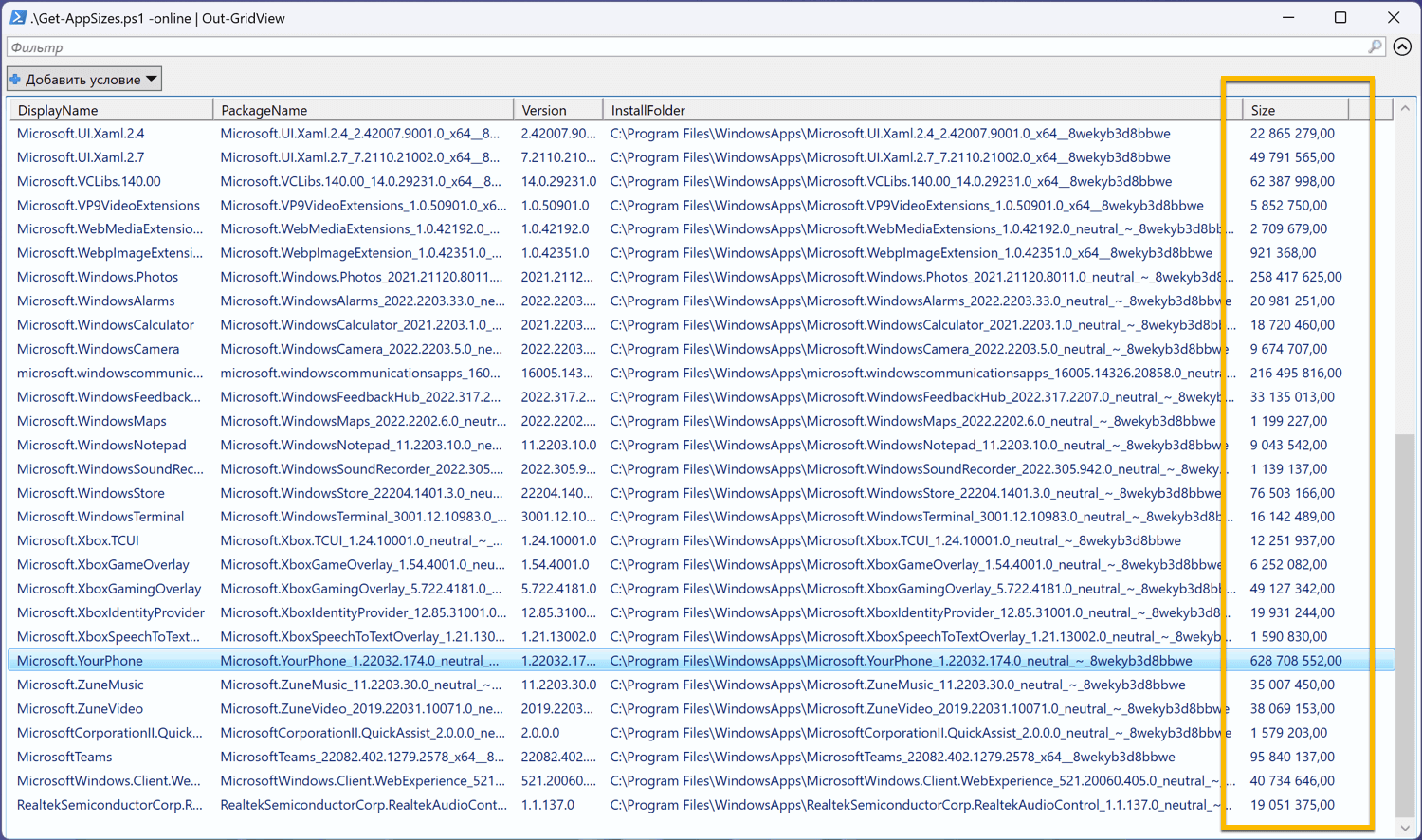This screenshot has height=840, width=1422.
Task: Select the Microsoft.WindowsTerminal row
Action: [702, 517]
